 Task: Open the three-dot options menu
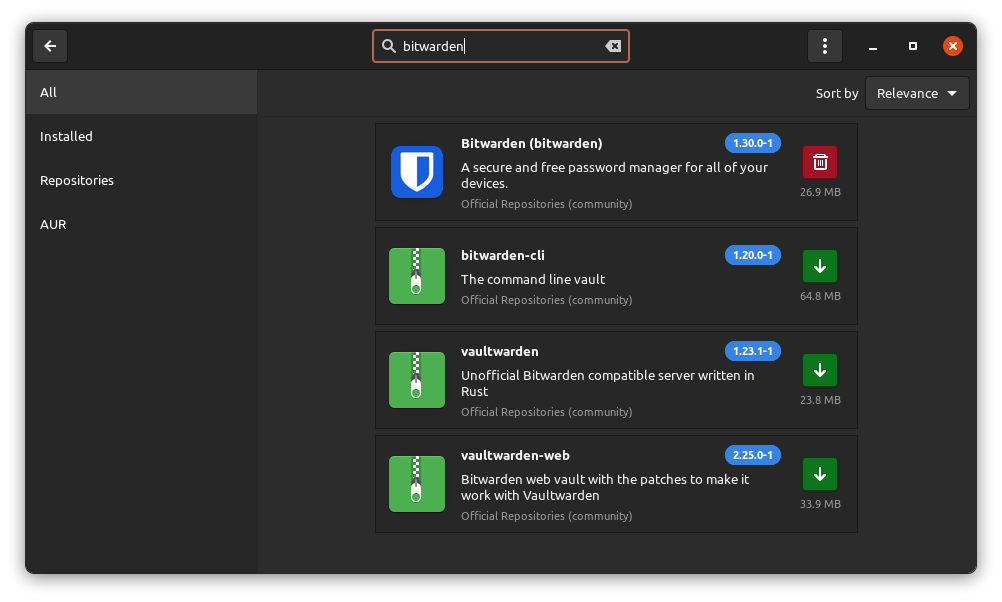[824, 46]
